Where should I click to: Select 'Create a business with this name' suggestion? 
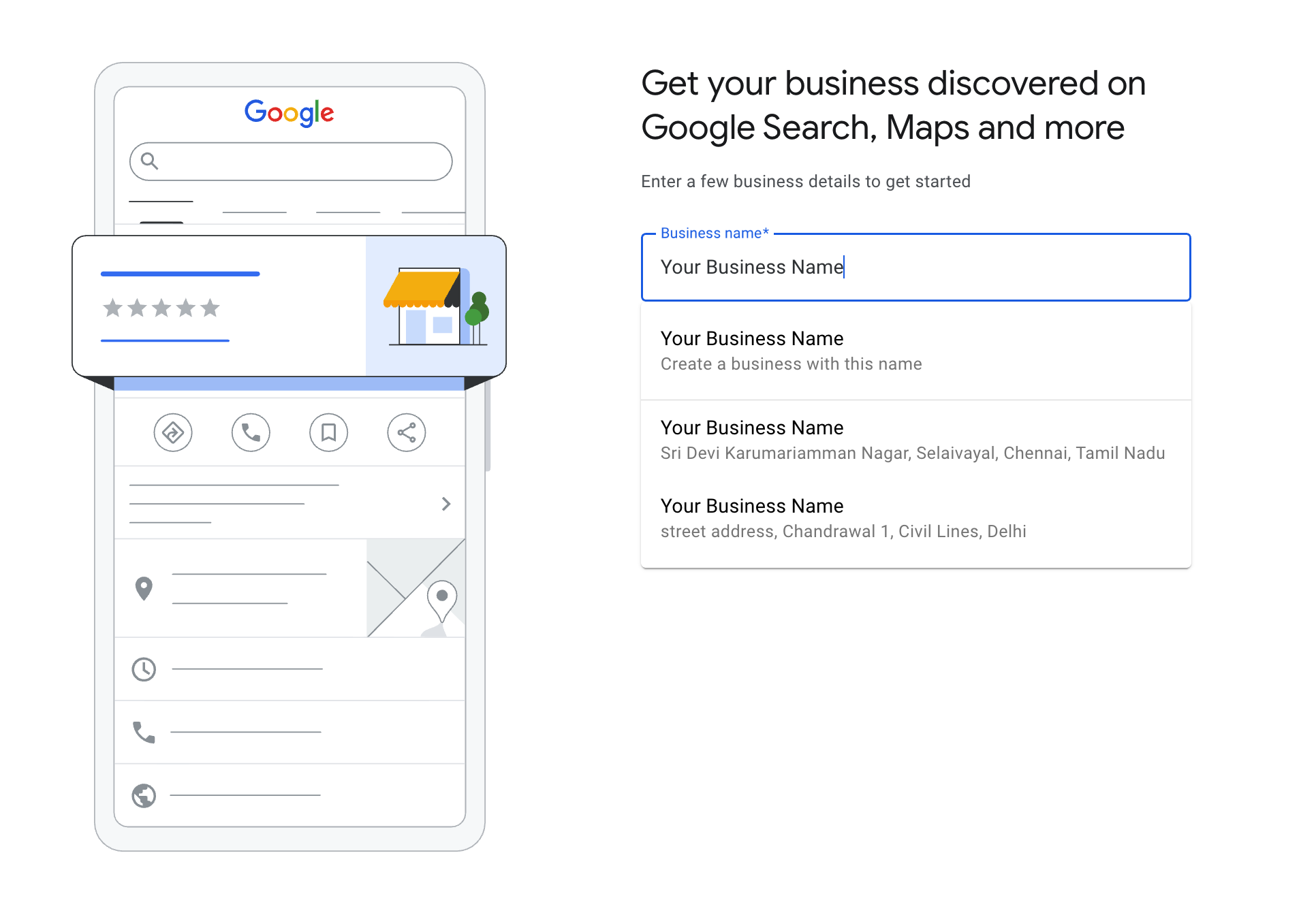pos(915,351)
